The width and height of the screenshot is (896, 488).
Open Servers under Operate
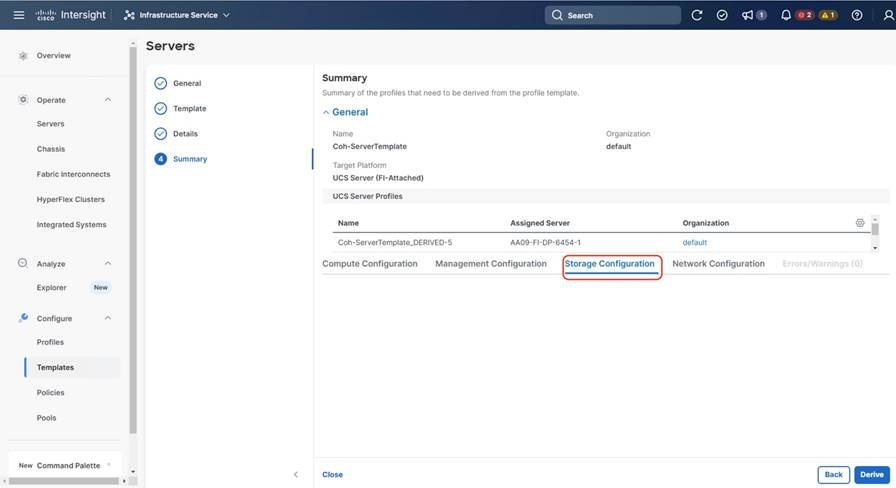tap(50, 123)
